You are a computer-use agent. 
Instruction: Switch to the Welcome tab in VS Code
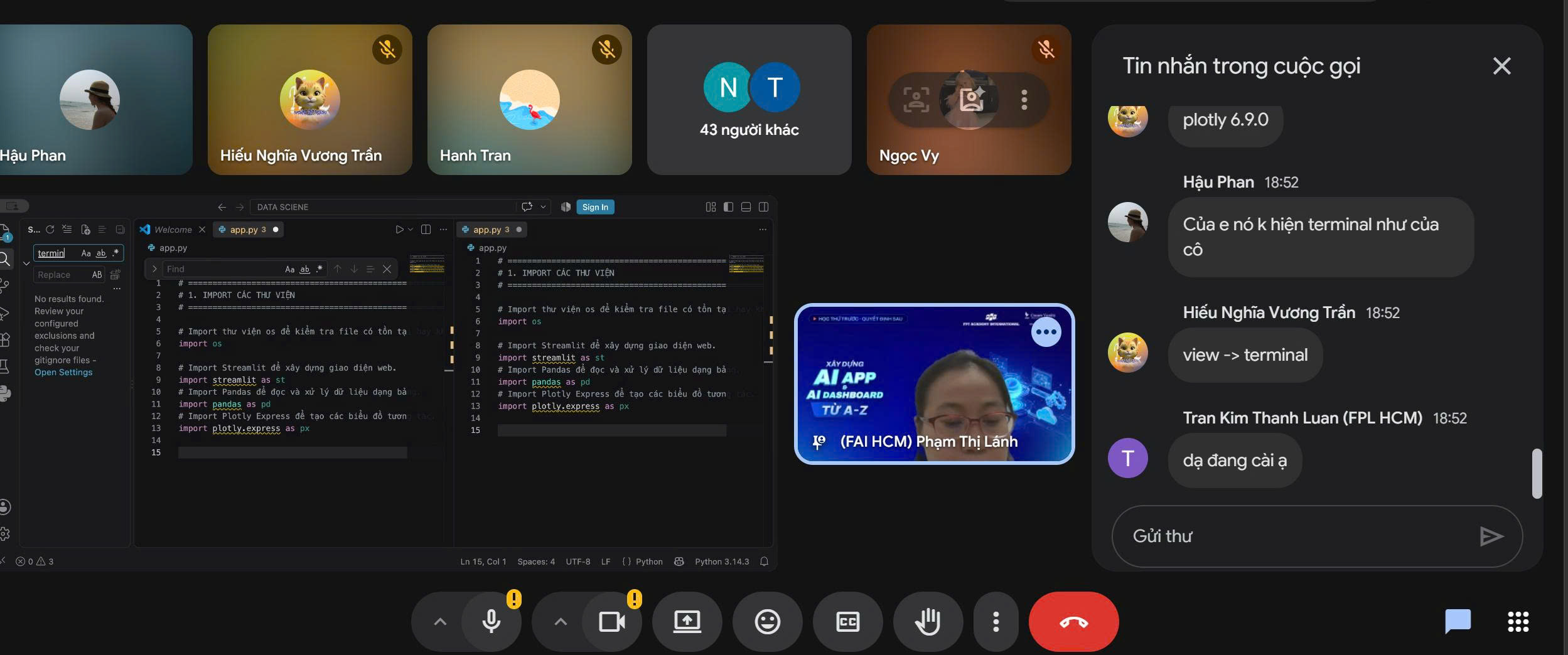coord(173,230)
